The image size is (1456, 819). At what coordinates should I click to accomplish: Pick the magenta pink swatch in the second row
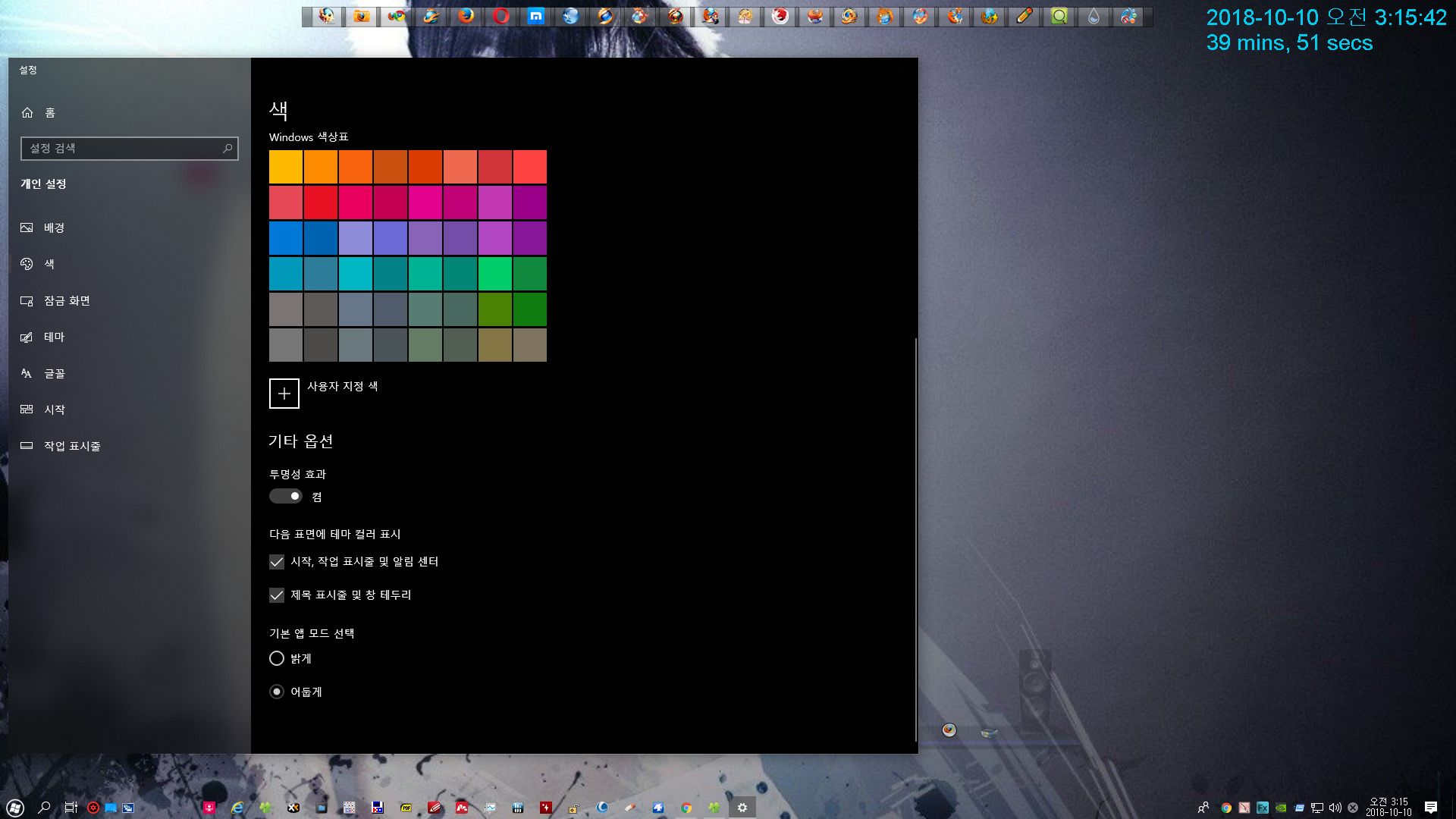[425, 202]
